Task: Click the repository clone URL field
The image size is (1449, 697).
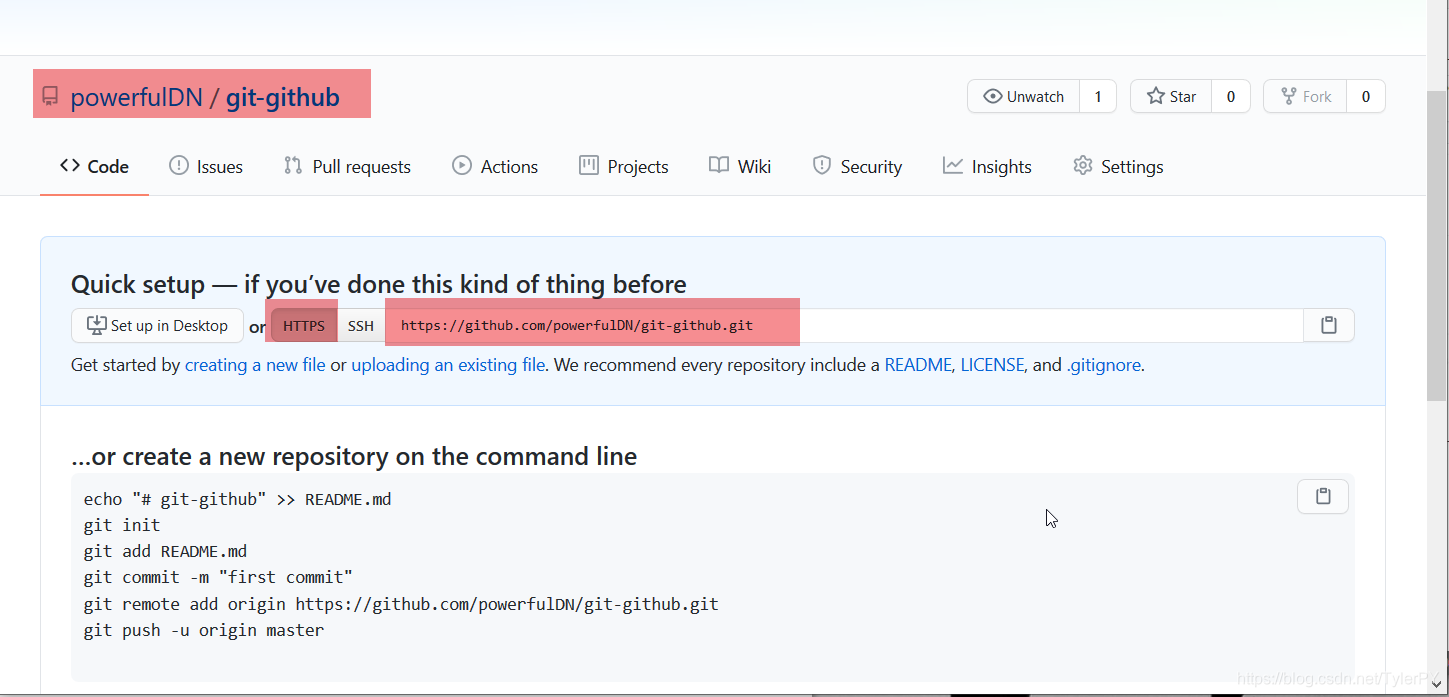Action: pyautogui.click(x=844, y=325)
